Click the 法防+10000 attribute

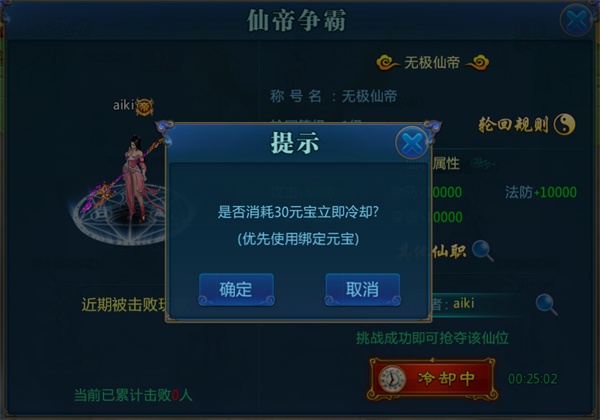click(x=541, y=192)
